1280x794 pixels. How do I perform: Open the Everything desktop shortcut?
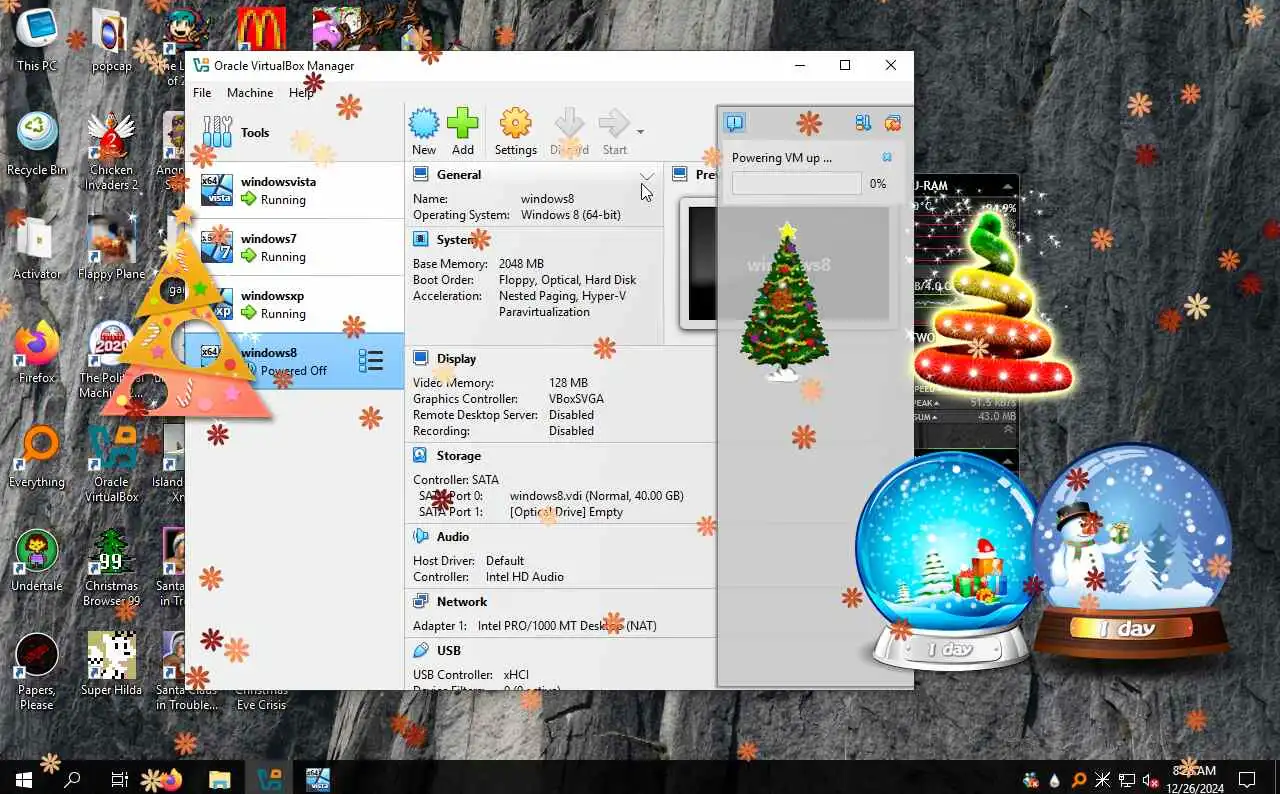click(x=37, y=456)
